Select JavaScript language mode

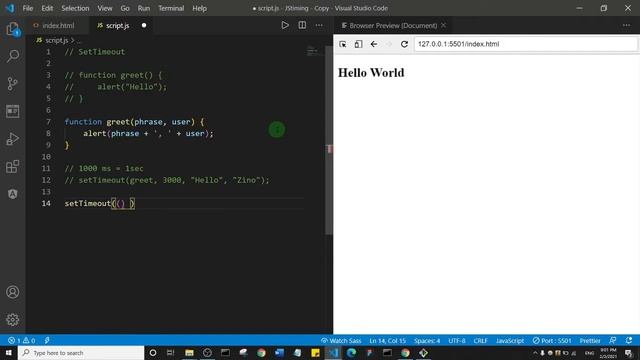coord(510,340)
